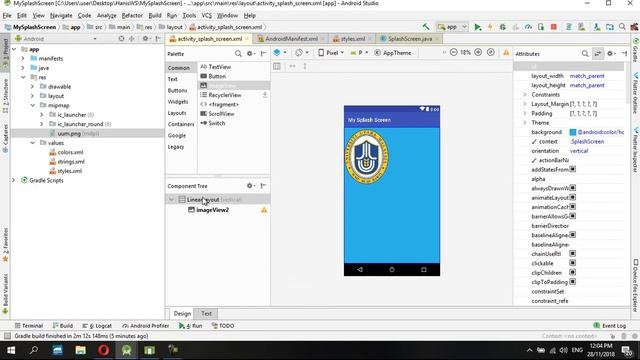Viewport: 640px width, 360px height.
Task: Expand the java folder
Action: click(x=23, y=68)
